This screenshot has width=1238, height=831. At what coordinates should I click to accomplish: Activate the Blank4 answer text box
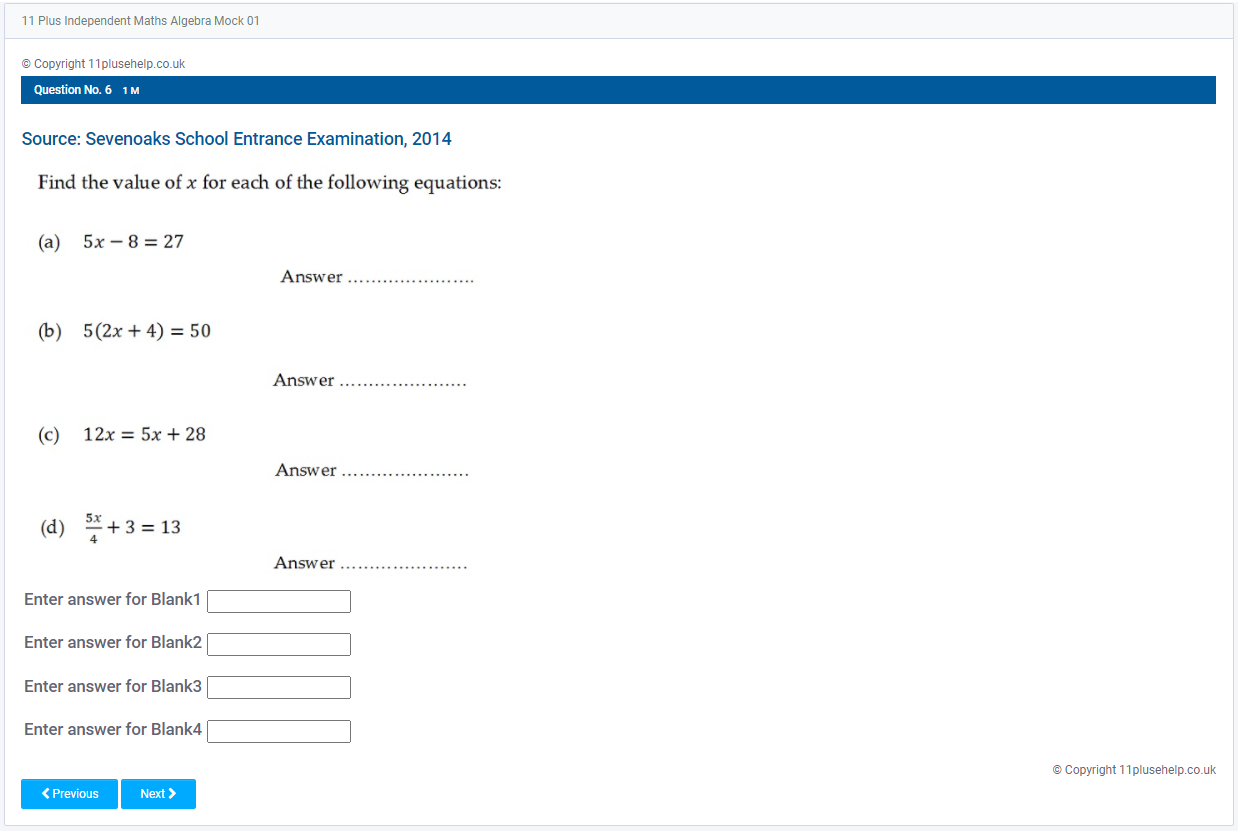(x=278, y=731)
